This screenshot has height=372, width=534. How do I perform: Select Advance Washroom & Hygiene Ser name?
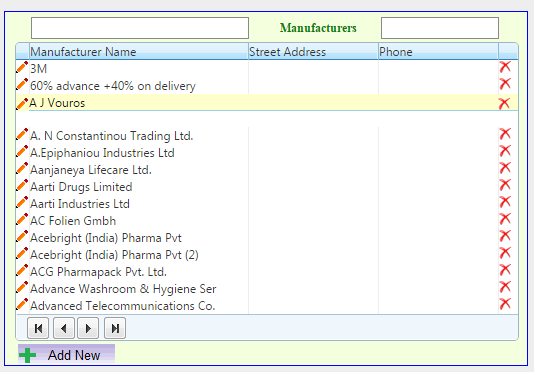[x=123, y=289]
